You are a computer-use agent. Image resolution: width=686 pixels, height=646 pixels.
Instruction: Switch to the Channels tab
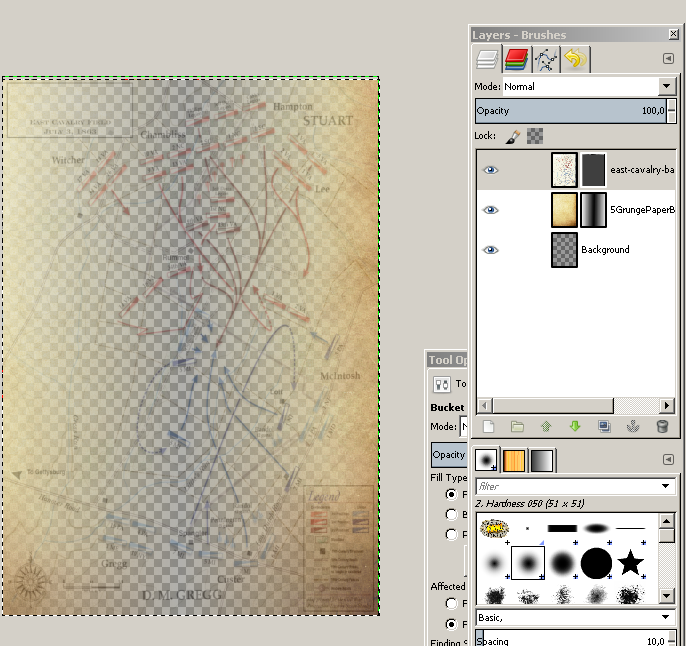click(517, 60)
